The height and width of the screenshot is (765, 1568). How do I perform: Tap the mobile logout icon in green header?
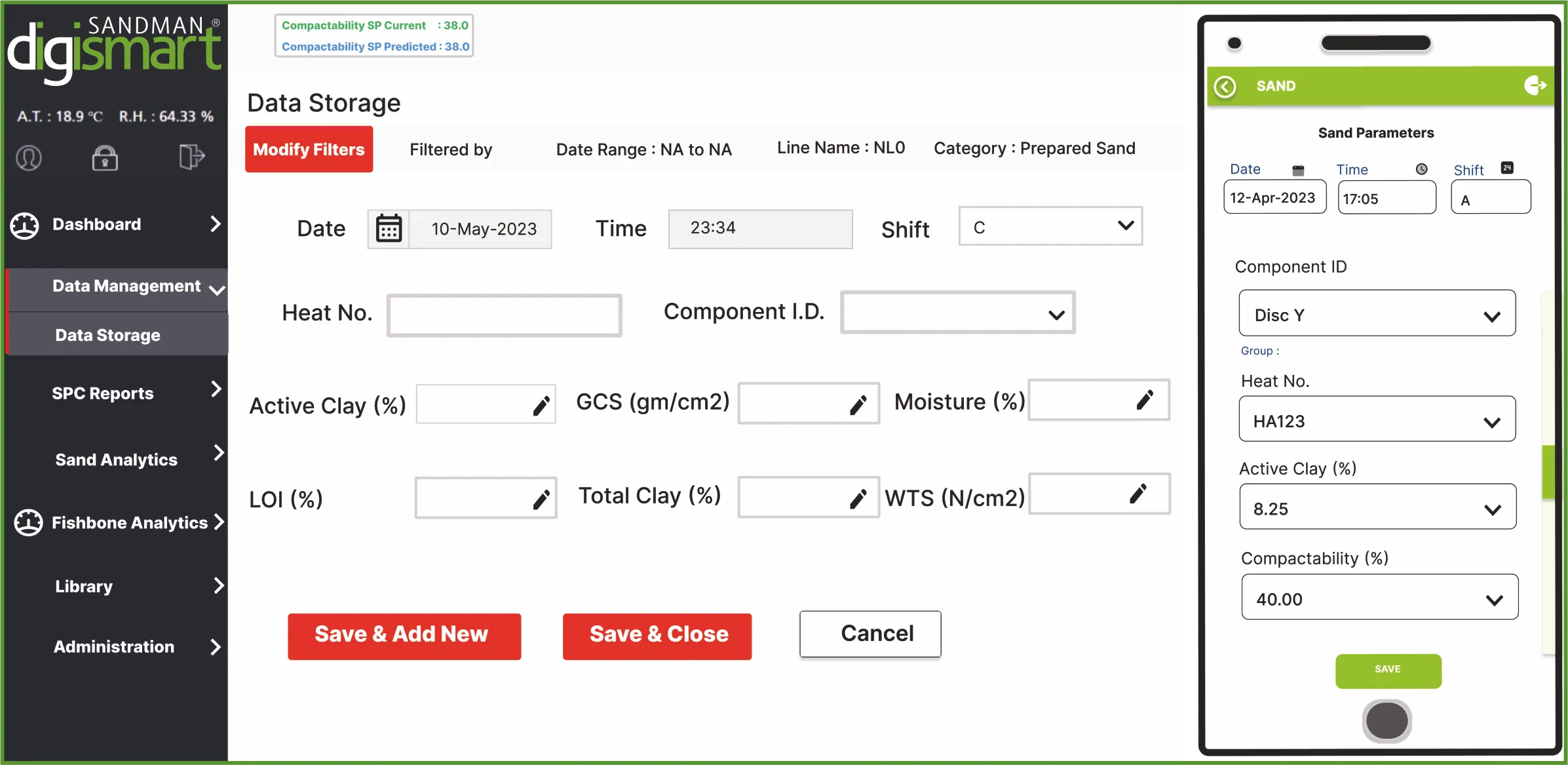coord(1535,85)
